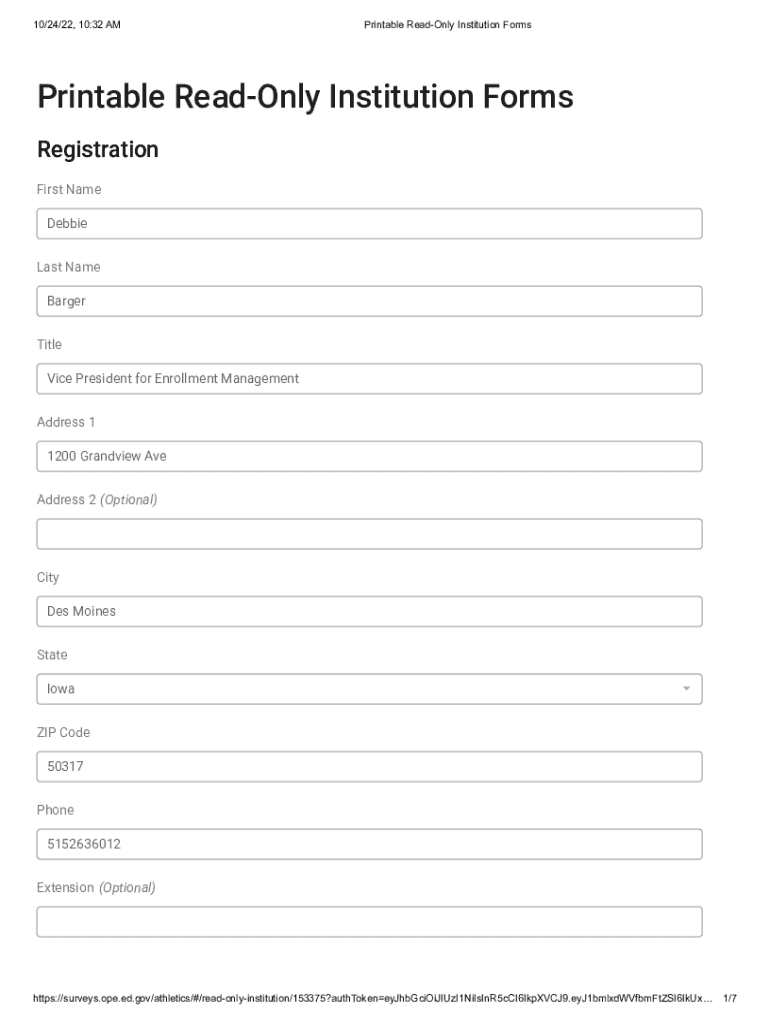Image resolution: width=770 pixels, height=1024 pixels.
Task: Select the Phone field with 5152636012
Action: [x=369, y=843]
